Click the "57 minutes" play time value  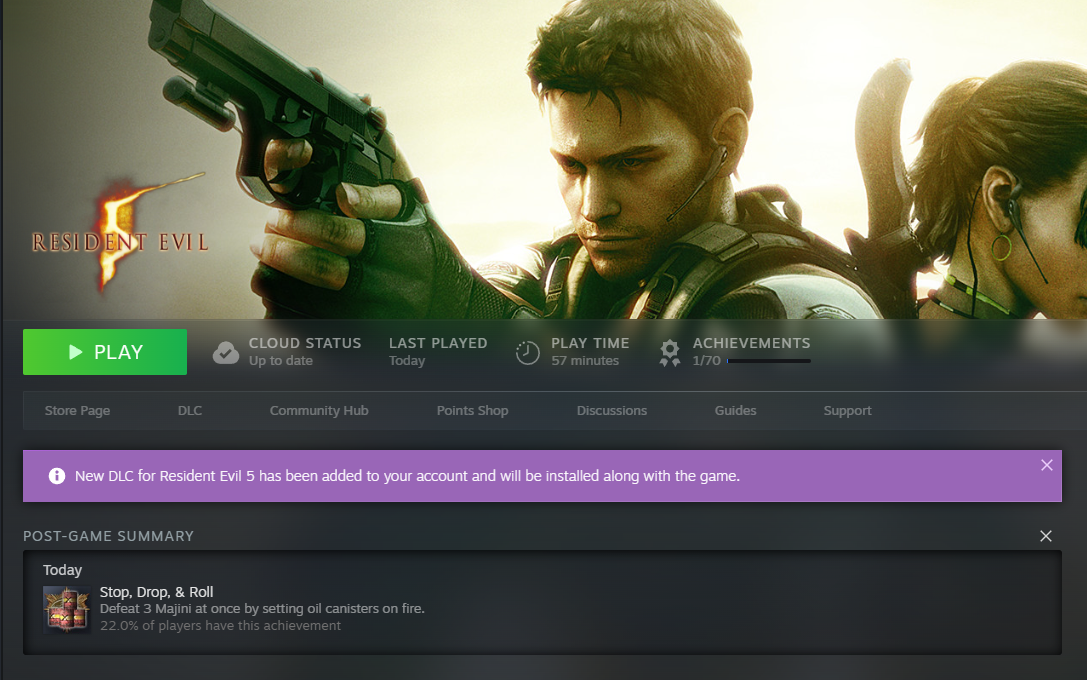(585, 360)
